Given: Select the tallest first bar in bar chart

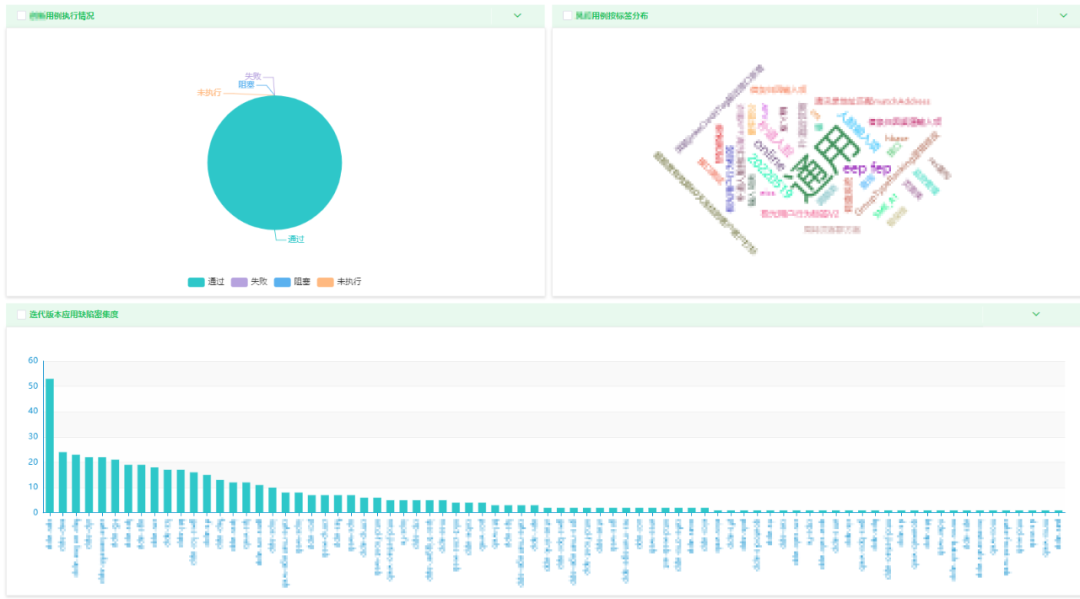Looking at the screenshot, I should click(x=50, y=445).
